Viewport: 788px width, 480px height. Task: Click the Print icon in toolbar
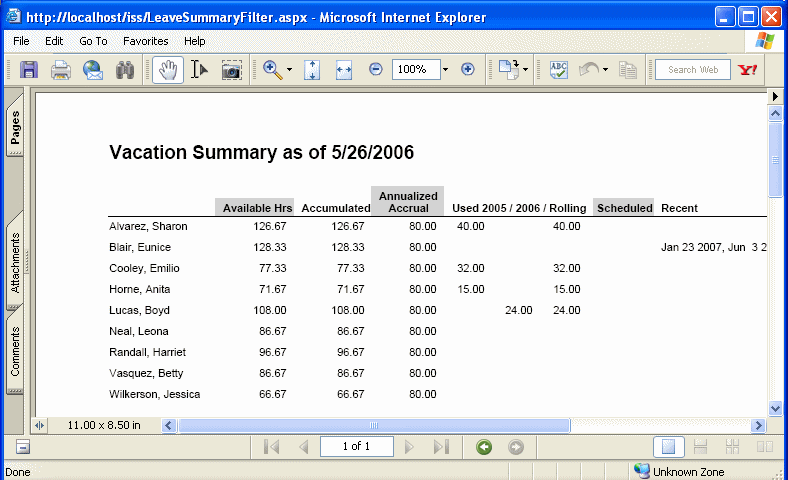click(x=60, y=70)
